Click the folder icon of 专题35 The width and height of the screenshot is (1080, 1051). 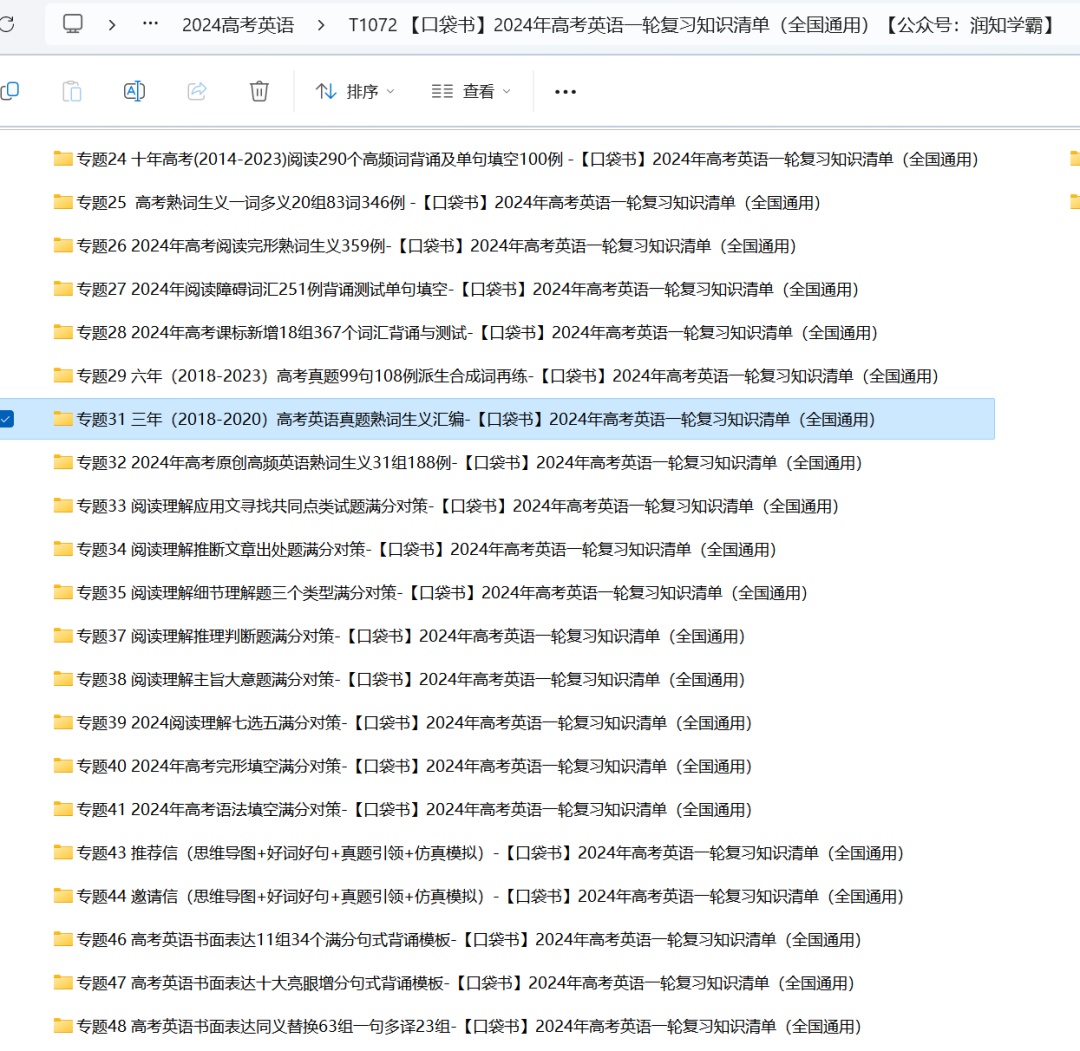pos(63,593)
